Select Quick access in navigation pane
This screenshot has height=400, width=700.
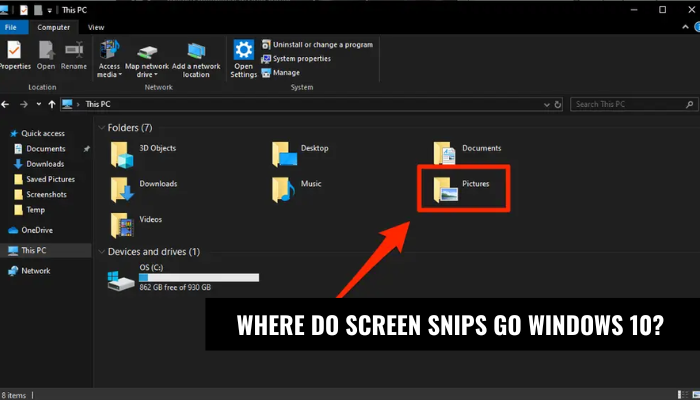click(x=38, y=133)
